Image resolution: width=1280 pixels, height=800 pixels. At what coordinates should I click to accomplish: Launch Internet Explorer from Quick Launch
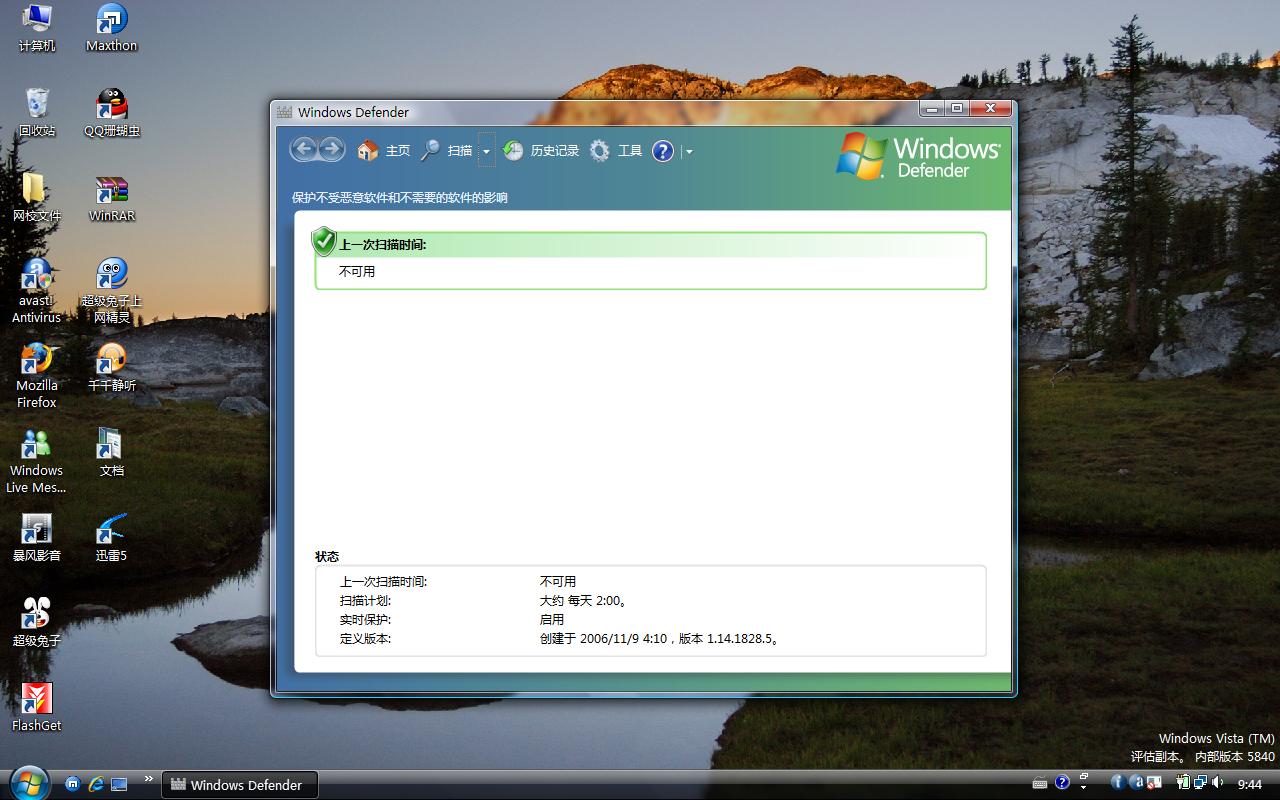click(96, 784)
